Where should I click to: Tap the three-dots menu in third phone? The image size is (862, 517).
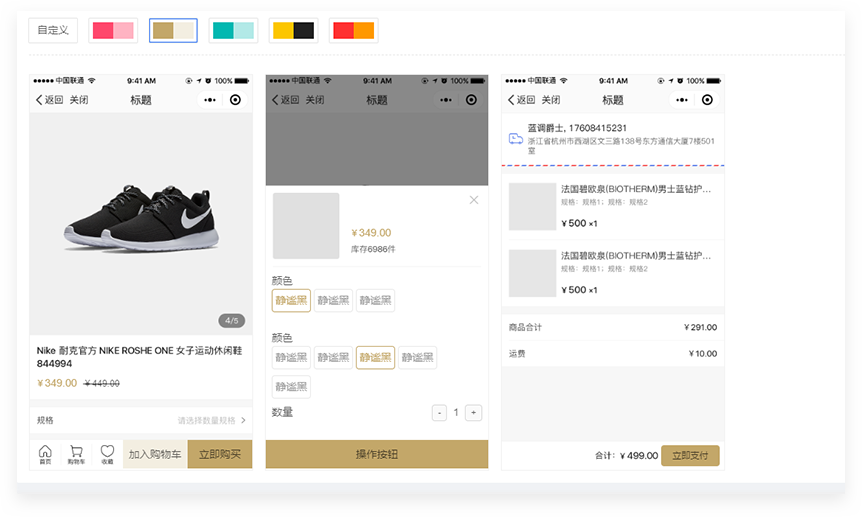[x=682, y=100]
